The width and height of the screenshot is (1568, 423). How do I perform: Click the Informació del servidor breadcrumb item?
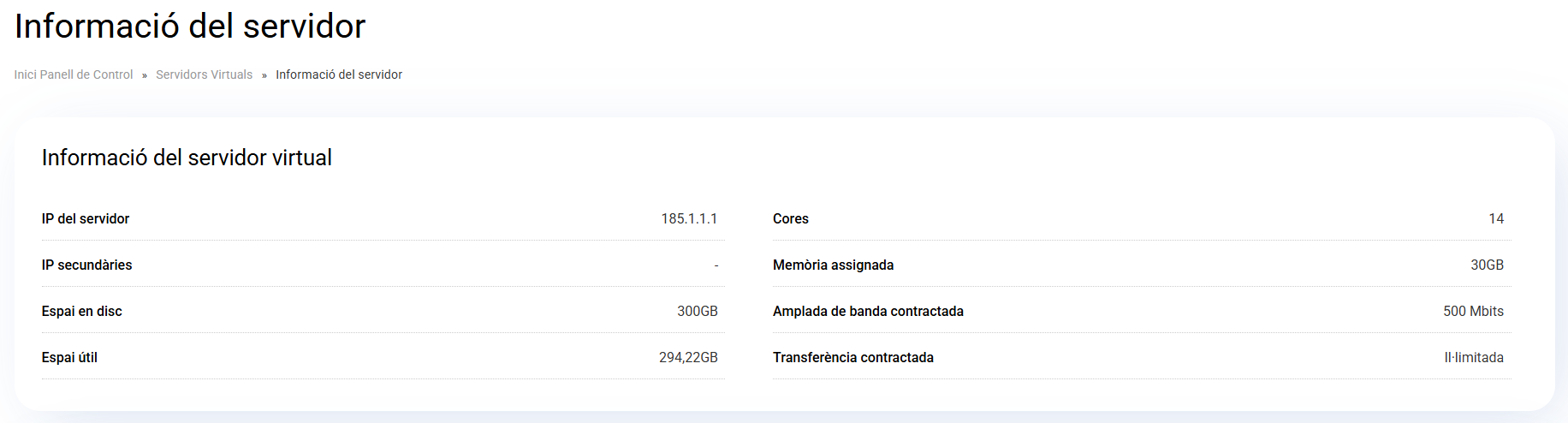coord(338,74)
